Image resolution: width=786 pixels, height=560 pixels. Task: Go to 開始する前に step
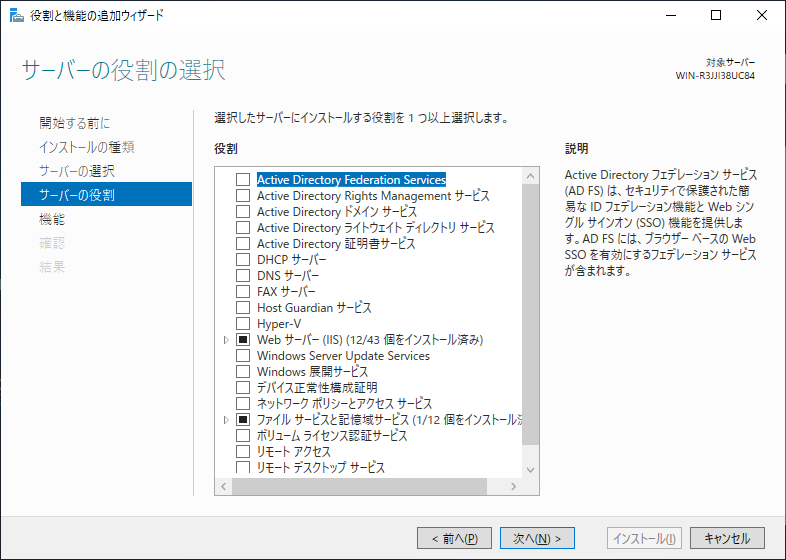tap(75, 123)
